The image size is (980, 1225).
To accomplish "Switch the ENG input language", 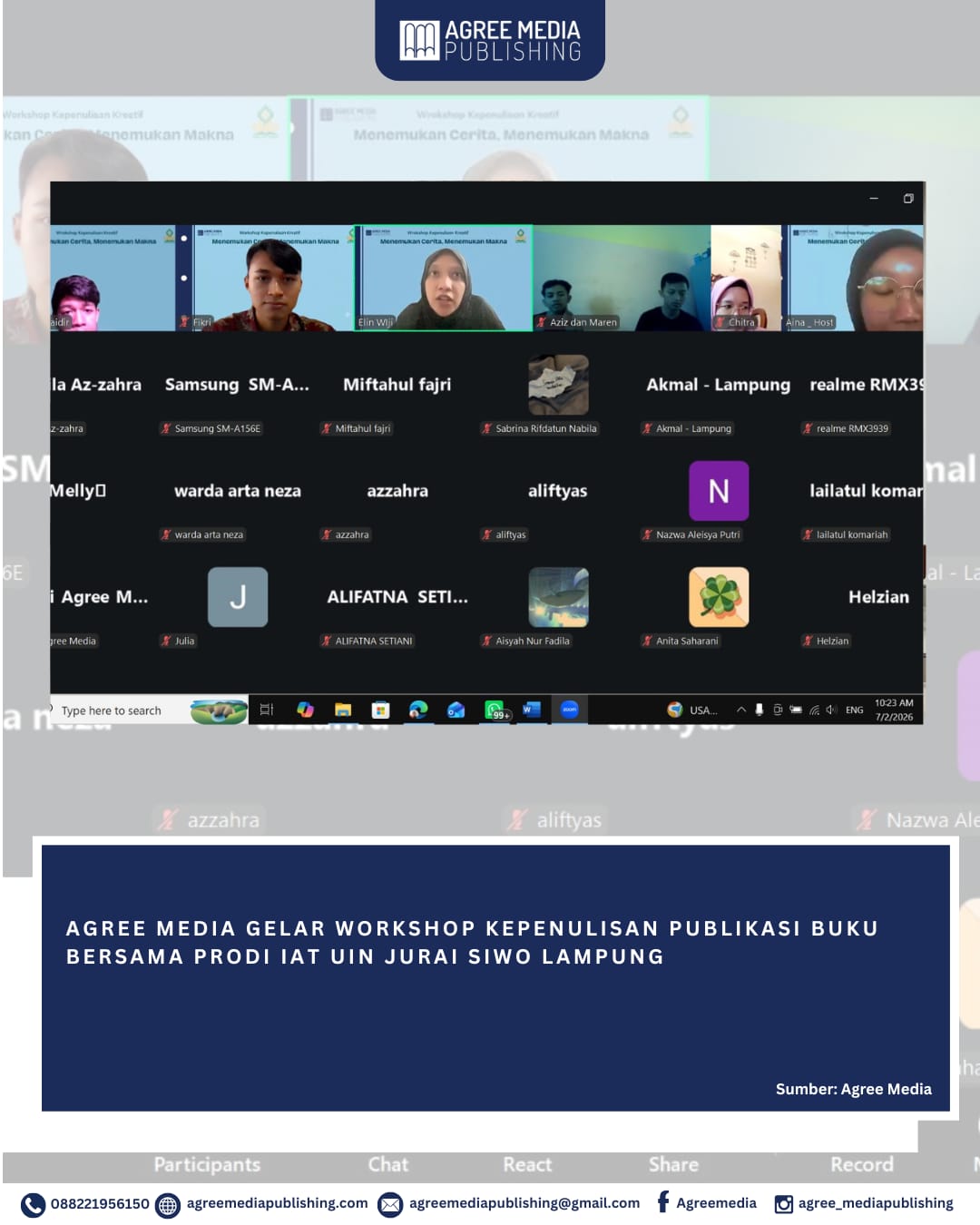I will click(x=854, y=710).
